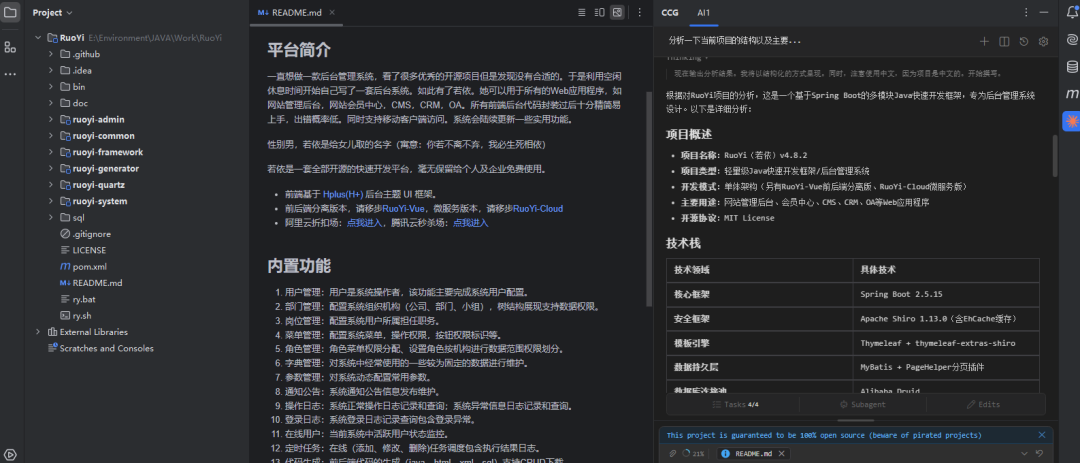The image size is (1080, 463).
Task: Expand External Libraries node
Action: [39, 332]
